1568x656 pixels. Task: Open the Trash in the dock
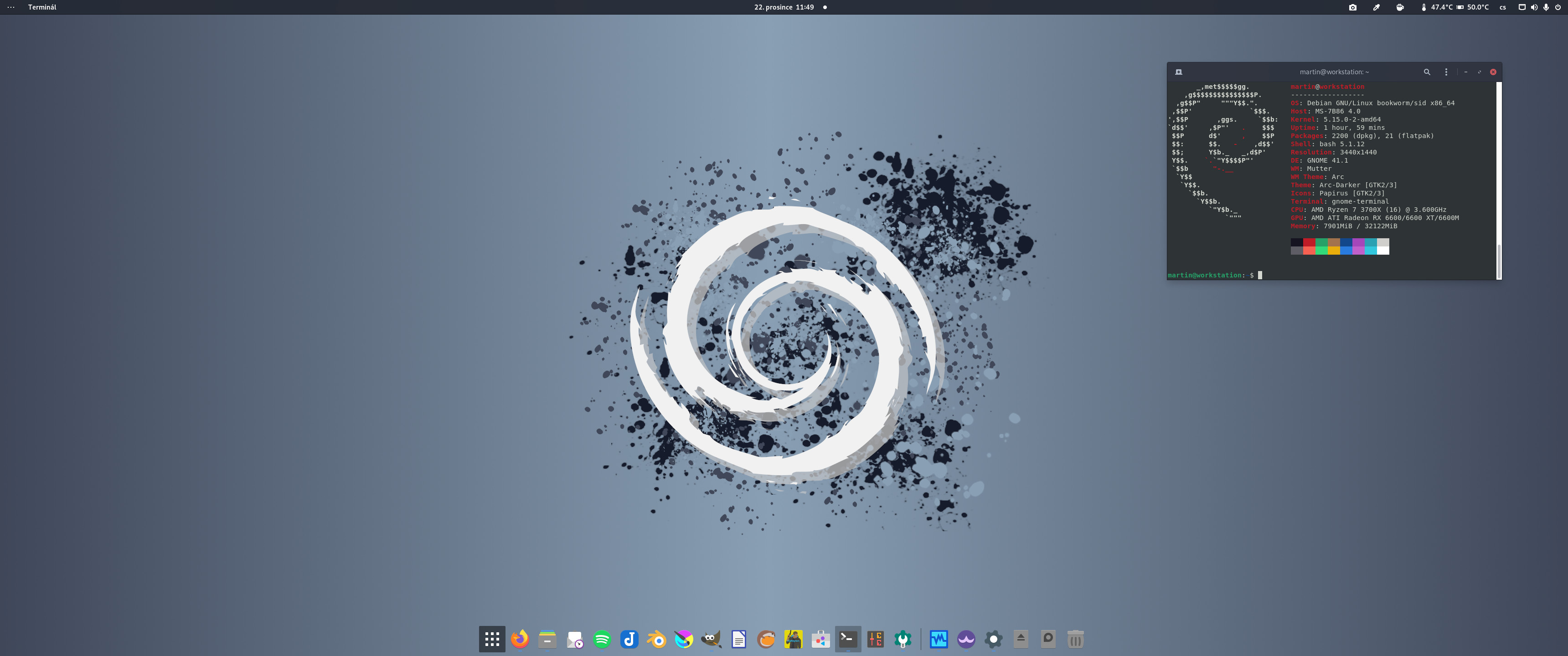click(x=1076, y=639)
